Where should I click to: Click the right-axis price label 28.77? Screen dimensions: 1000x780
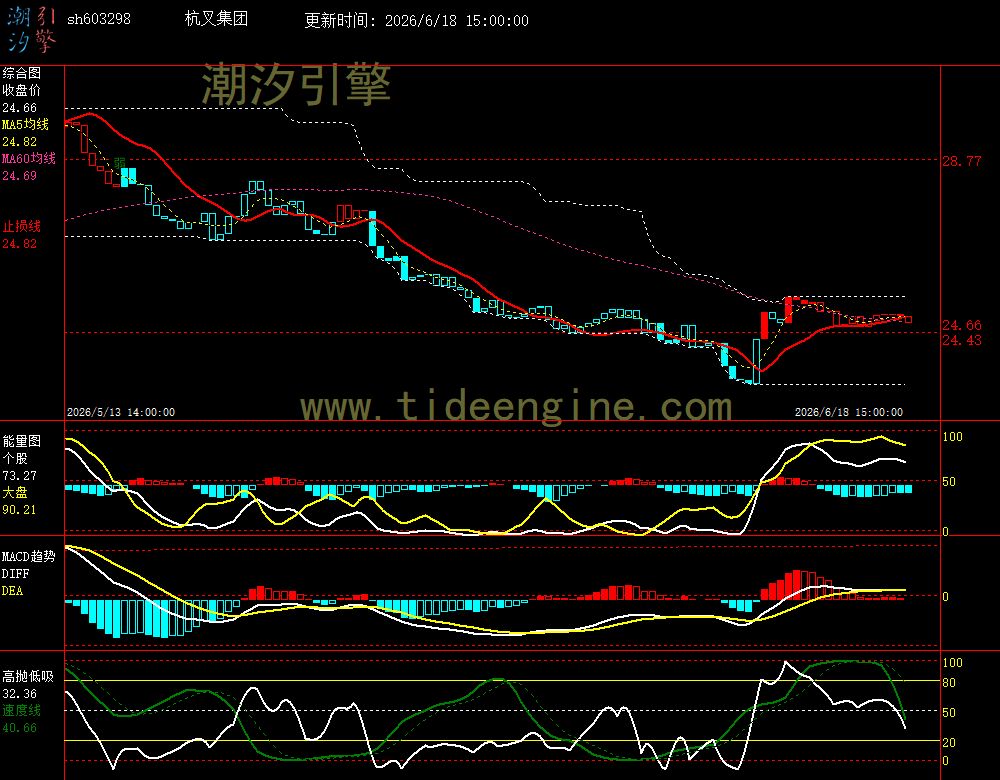[962, 161]
